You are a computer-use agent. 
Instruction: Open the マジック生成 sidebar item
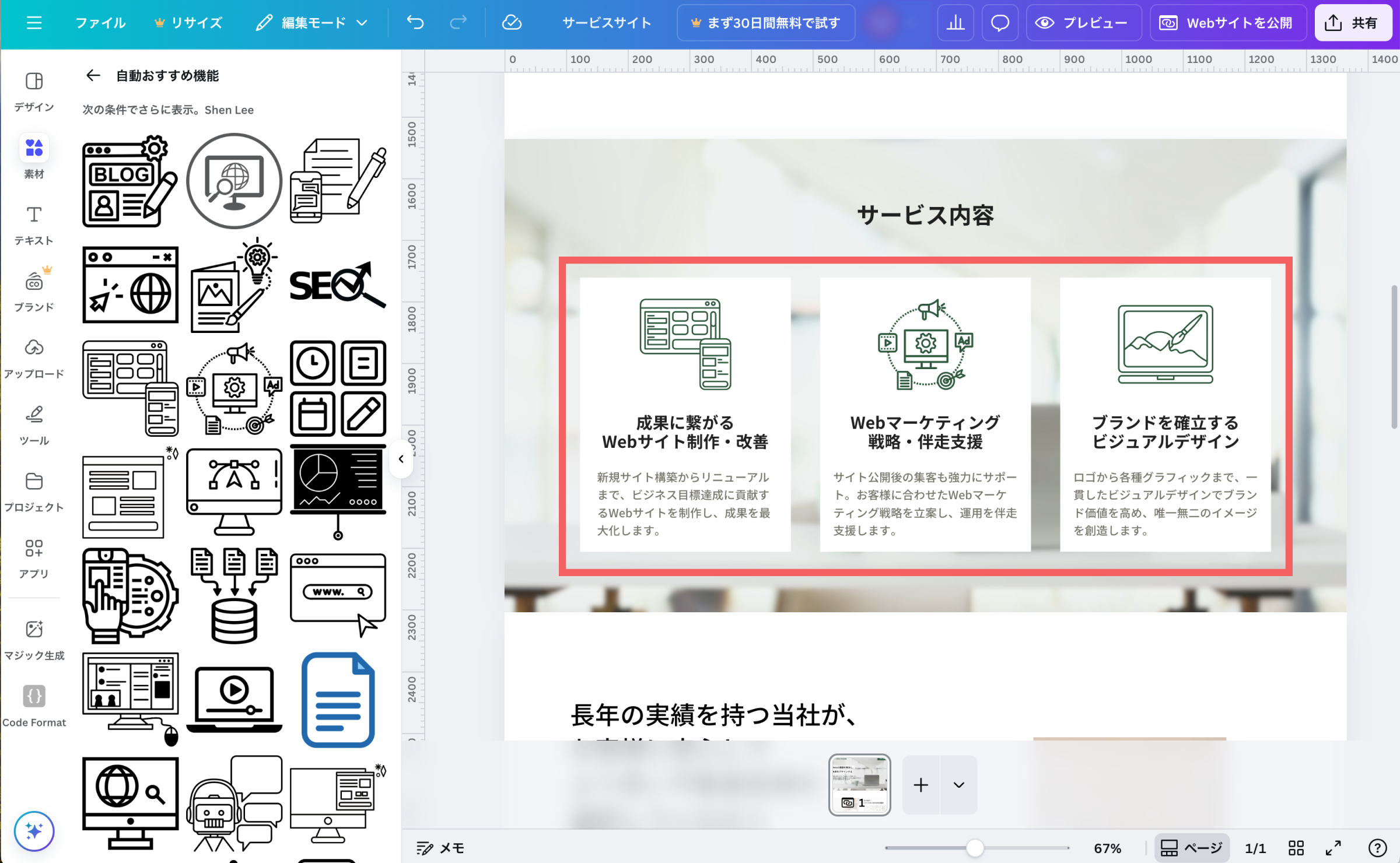34,640
